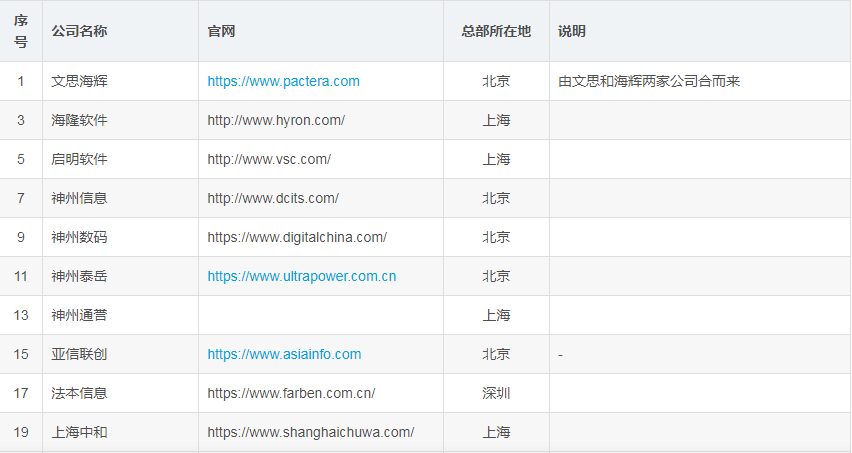Click the digitalchina.com URL text
This screenshot has width=852, height=453.
(297, 237)
